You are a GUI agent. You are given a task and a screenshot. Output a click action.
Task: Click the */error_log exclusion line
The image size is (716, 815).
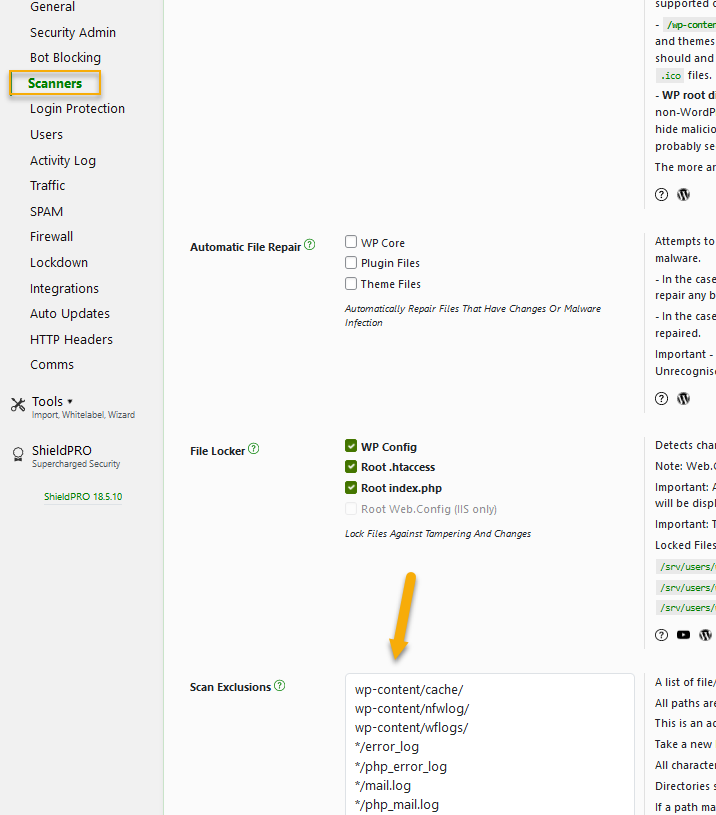[x=387, y=747]
